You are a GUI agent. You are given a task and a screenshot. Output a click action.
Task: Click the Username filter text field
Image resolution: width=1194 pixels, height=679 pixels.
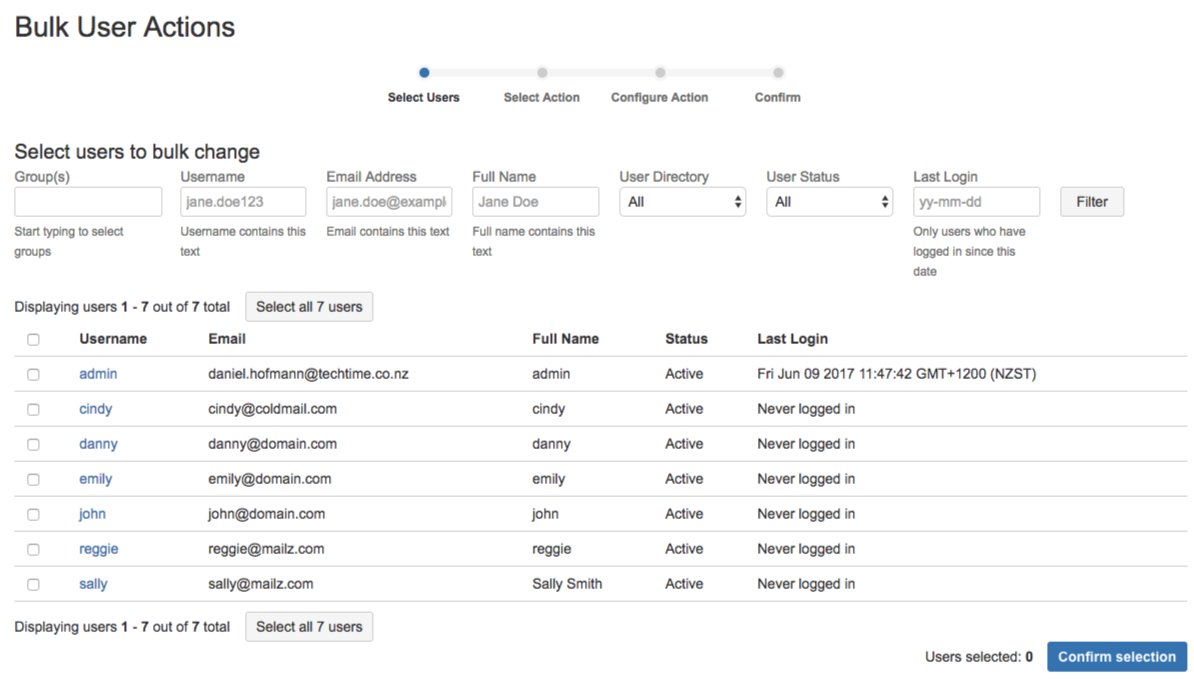pos(243,202)
